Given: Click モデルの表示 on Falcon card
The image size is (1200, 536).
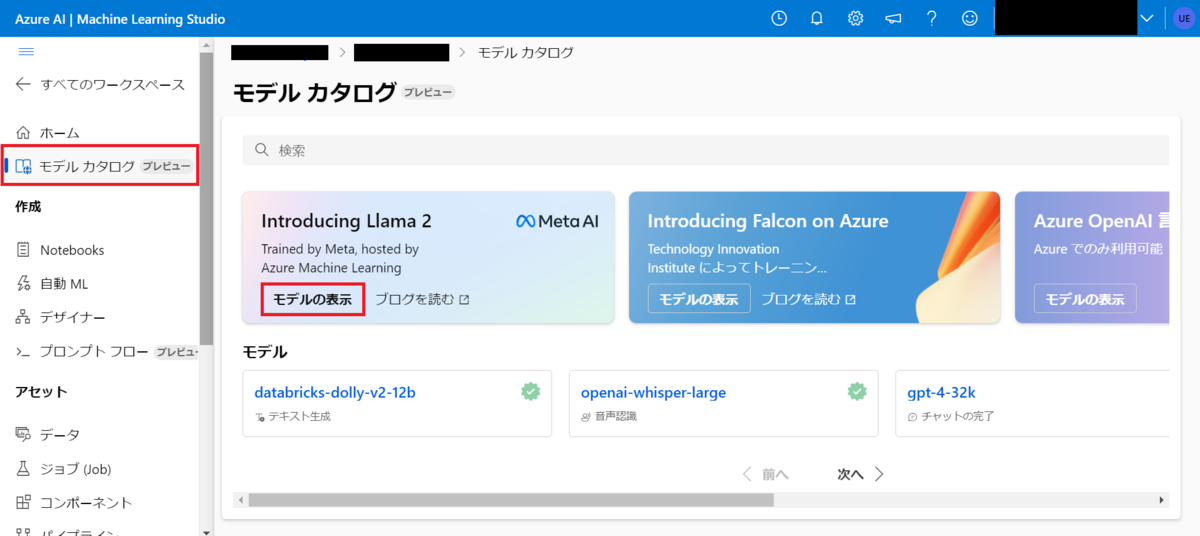Looking at the screenshot, I should tap(699, 299).
